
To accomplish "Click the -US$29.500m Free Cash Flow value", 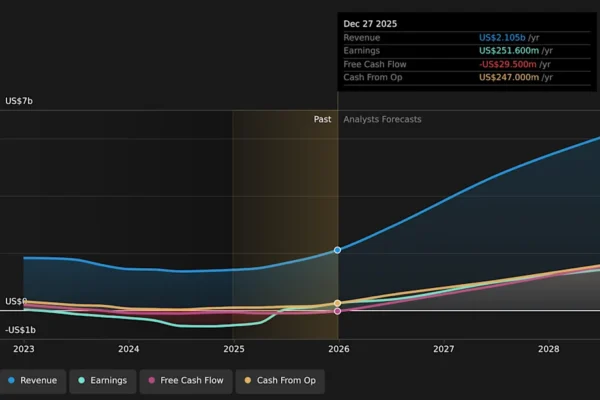I will [x=509, y=64].
